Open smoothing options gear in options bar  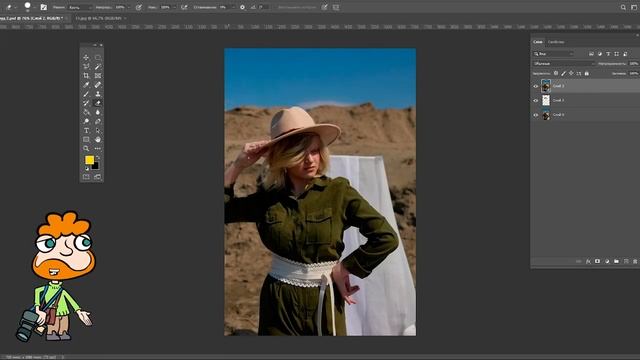coord(242,7)
